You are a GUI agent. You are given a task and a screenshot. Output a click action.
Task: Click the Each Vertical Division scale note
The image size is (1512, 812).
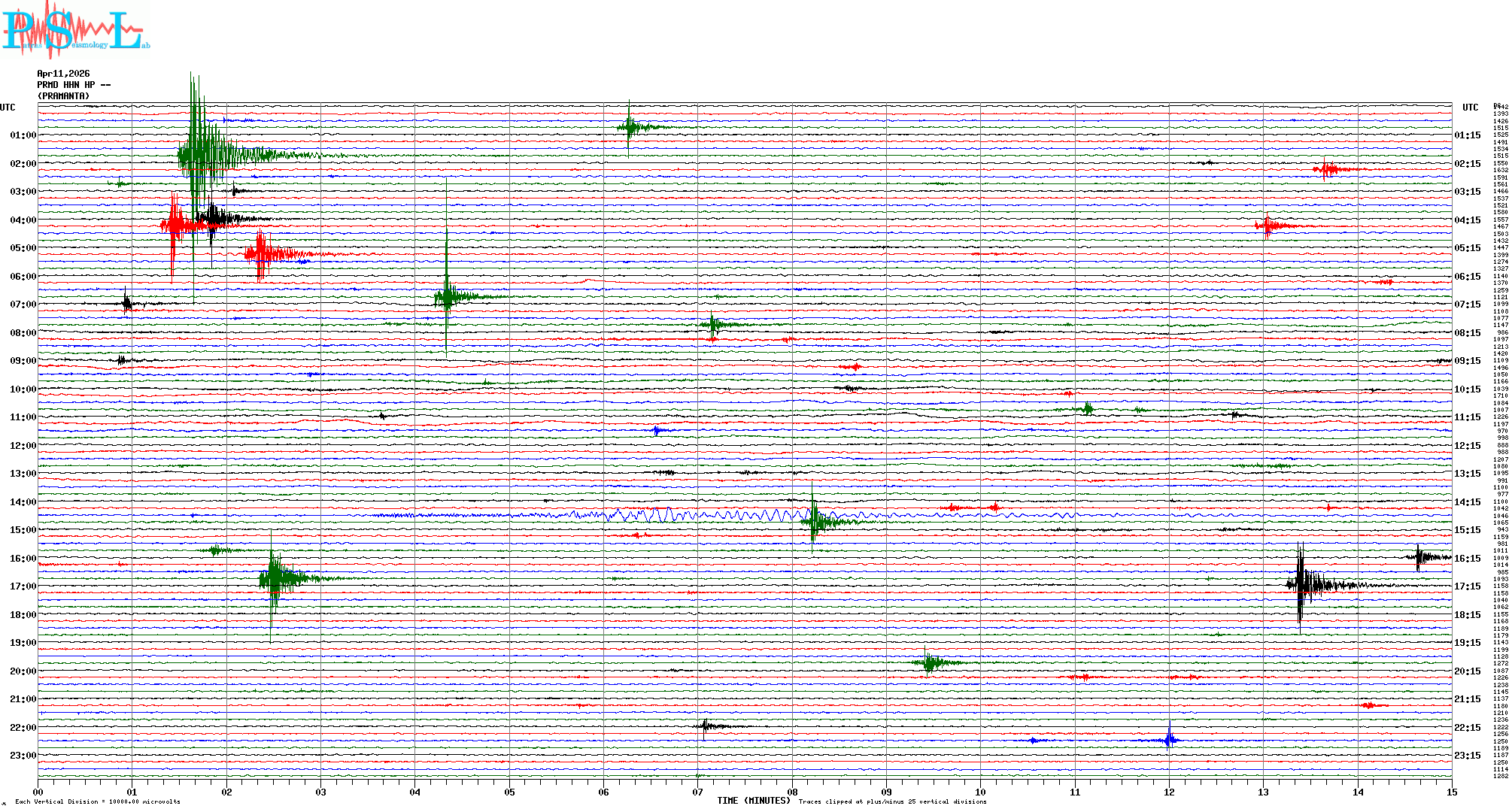tap(98, 801)
